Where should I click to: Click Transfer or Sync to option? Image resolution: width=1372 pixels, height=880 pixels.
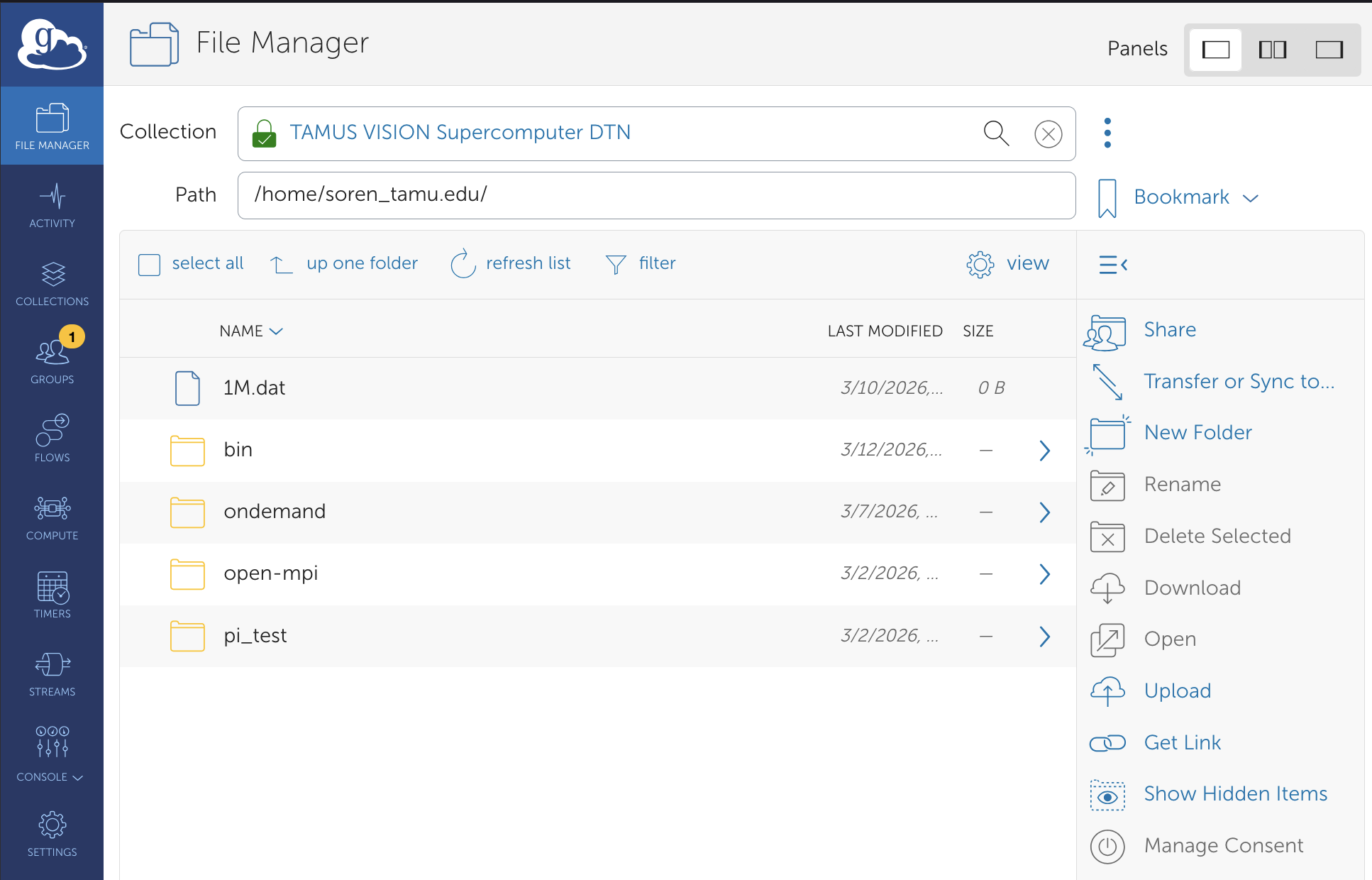click(x=1238, y=381)
